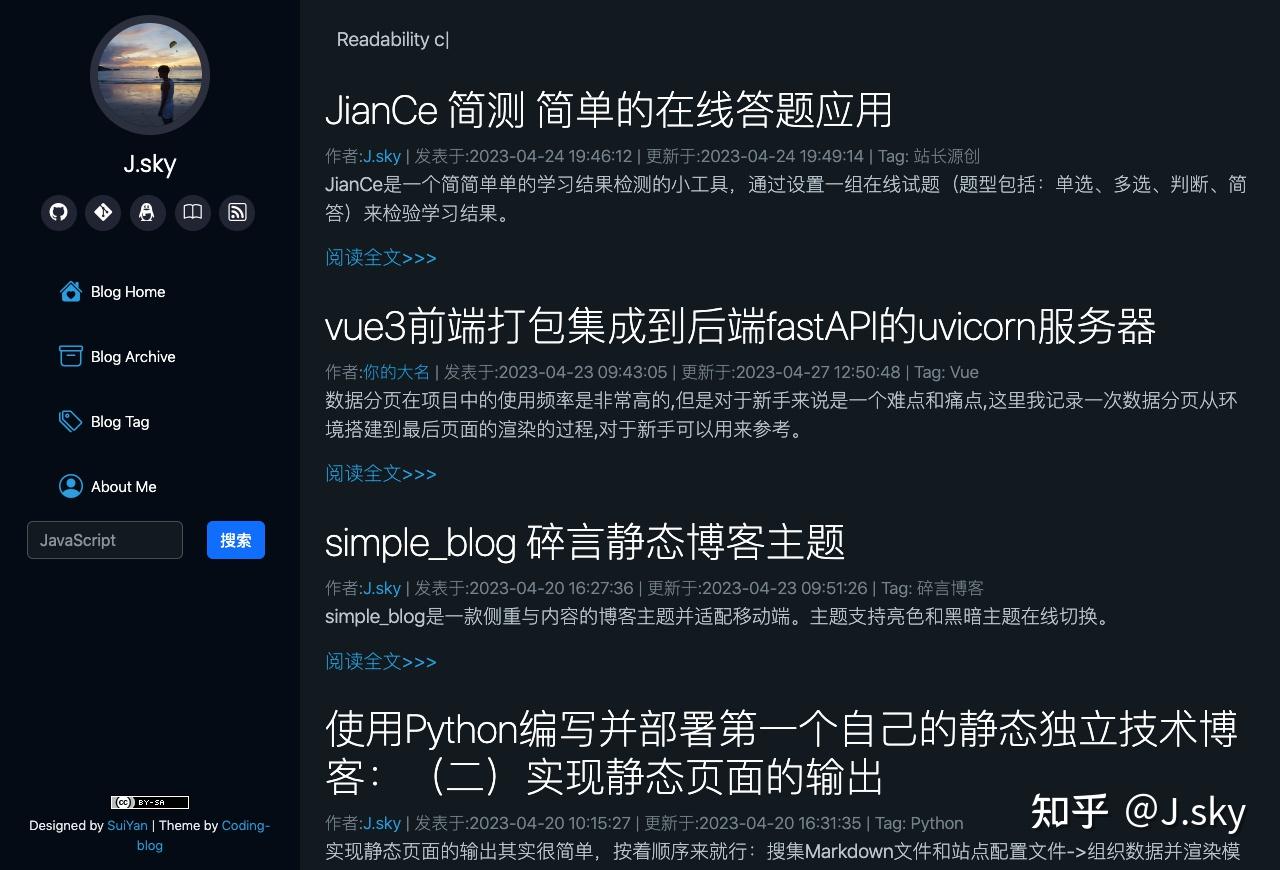
Task: Open the QQ penguin icon
Action: (148, 212)
